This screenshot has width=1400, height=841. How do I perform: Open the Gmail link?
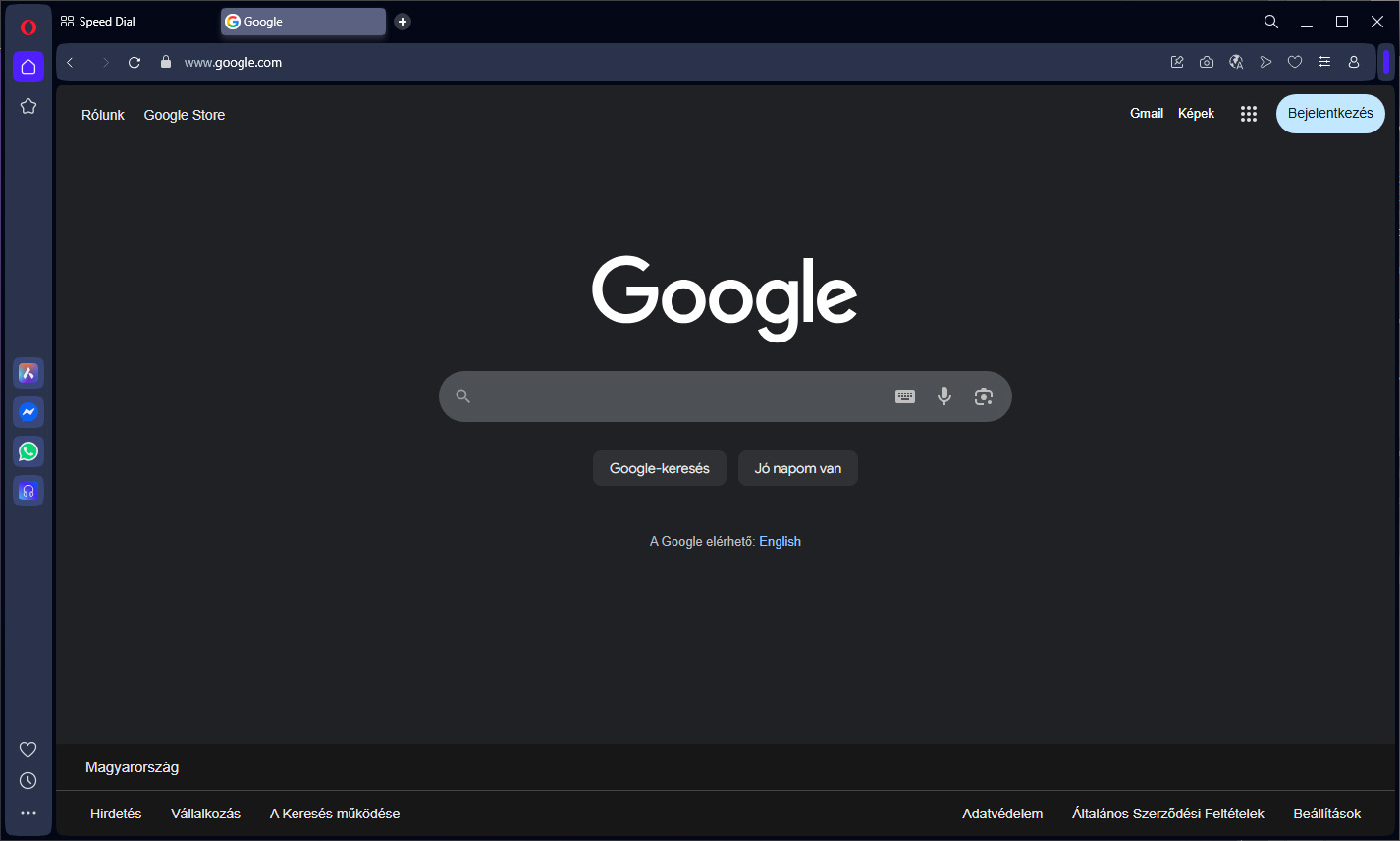click(1146, 114)
